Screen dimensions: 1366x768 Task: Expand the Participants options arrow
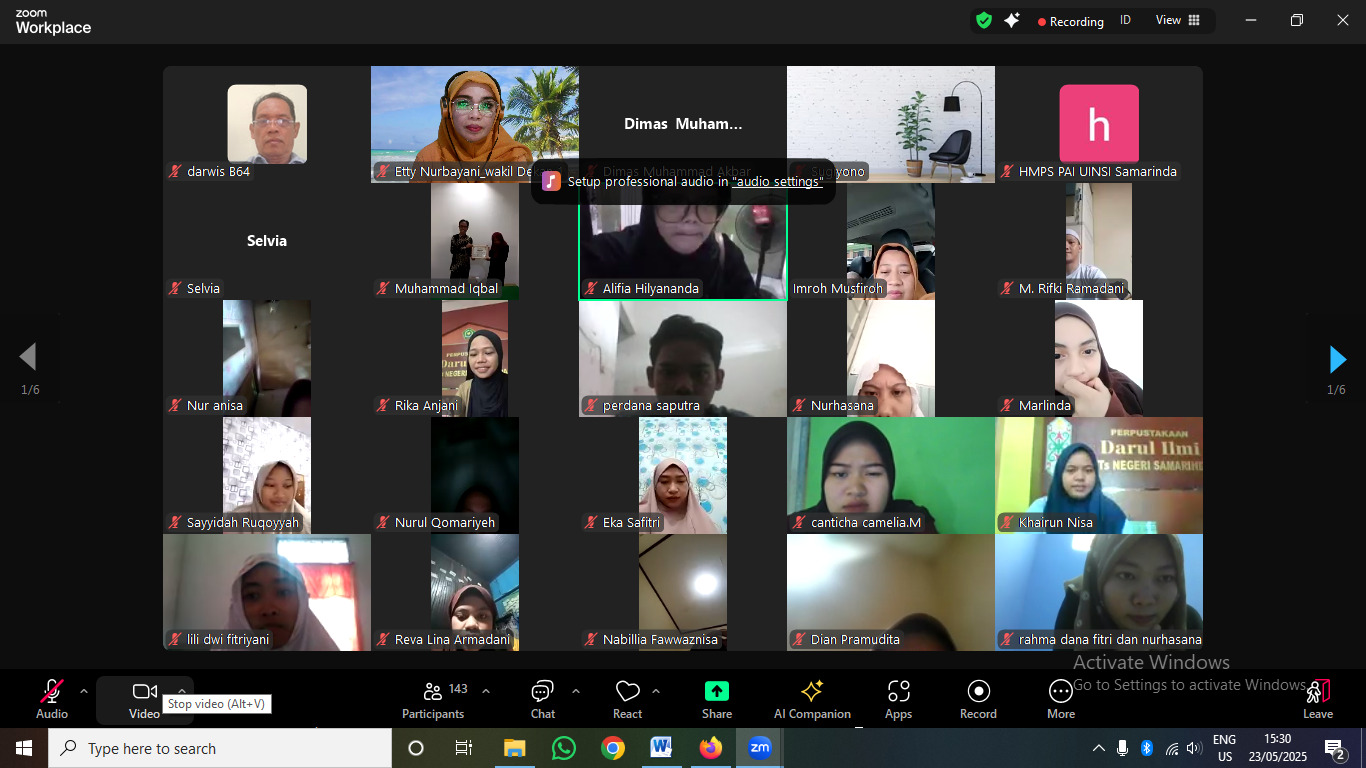(486, 691)
